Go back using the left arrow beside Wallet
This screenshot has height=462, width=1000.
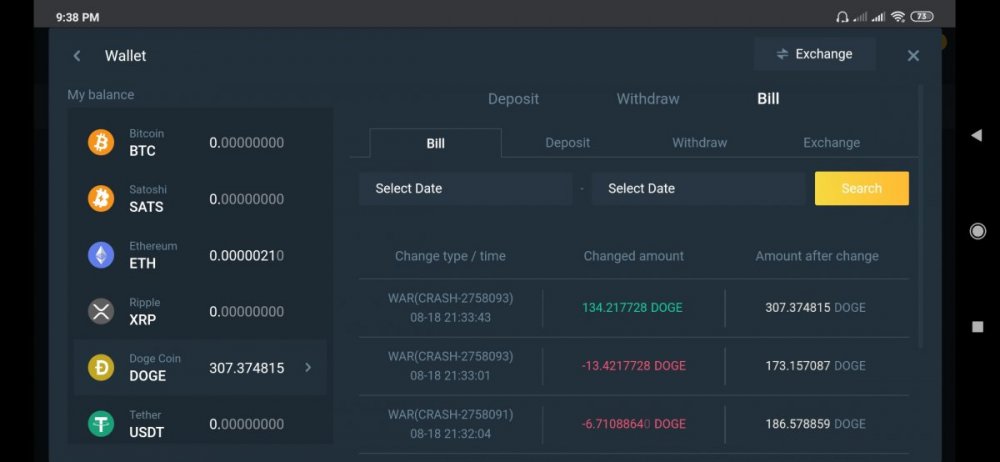point(77,56)
